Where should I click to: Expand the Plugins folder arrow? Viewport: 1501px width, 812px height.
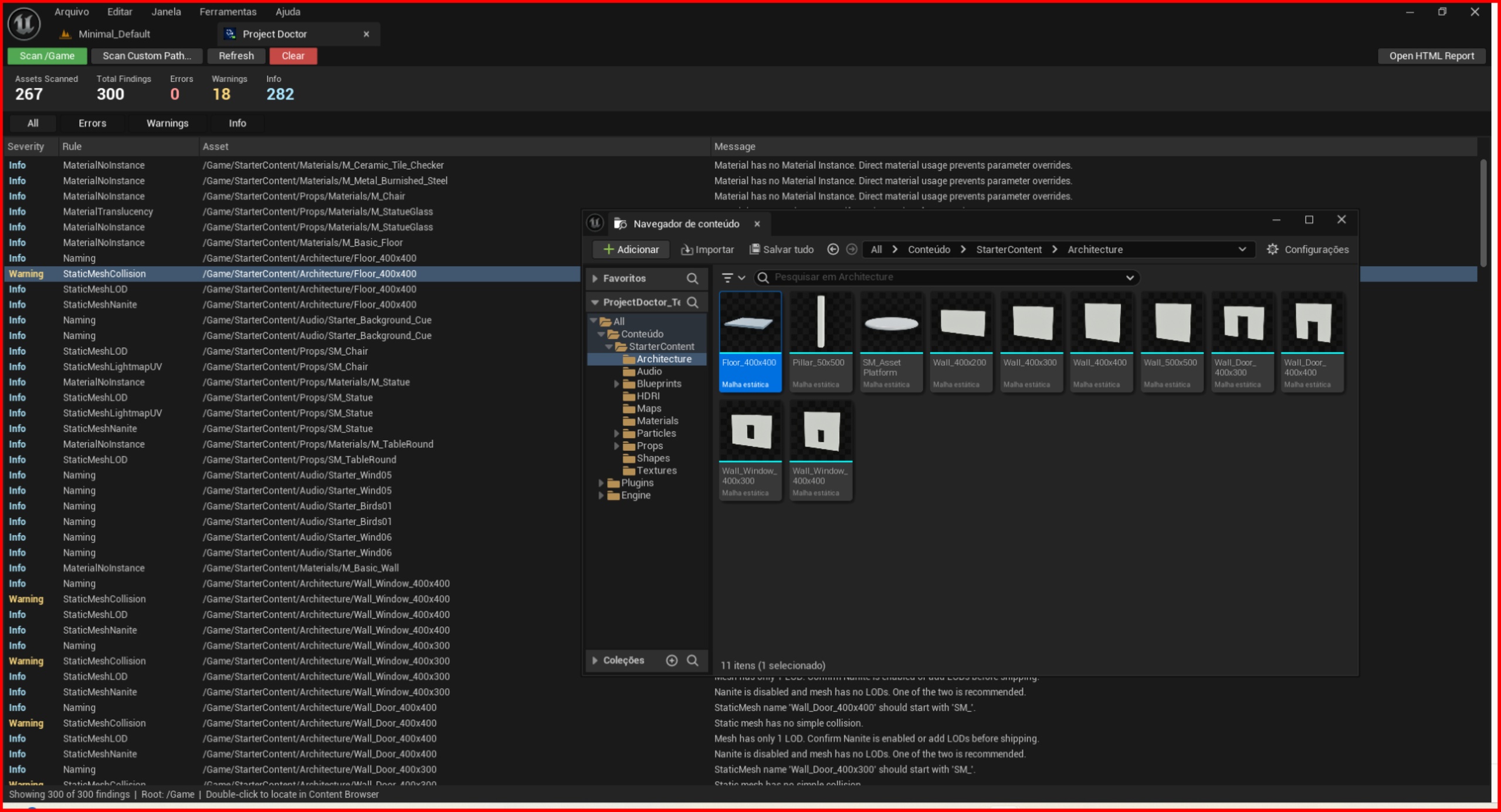(601, 483)
